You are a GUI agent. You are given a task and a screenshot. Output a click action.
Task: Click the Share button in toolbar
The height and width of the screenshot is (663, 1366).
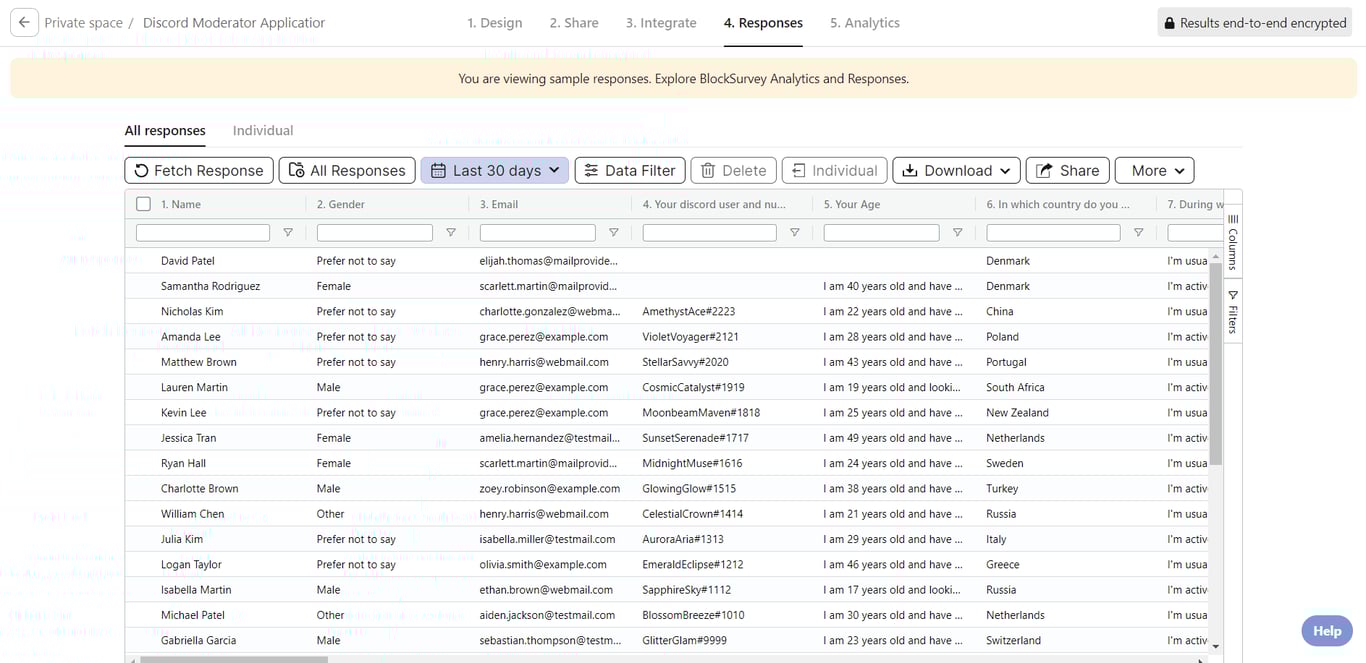click(x=1067, y=171)
